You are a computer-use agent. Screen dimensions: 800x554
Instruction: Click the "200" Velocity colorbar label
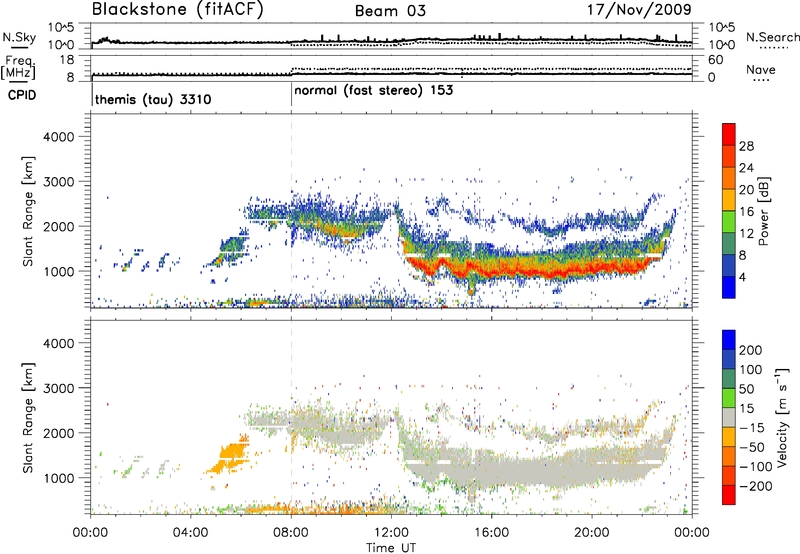[x=751, y=350]
